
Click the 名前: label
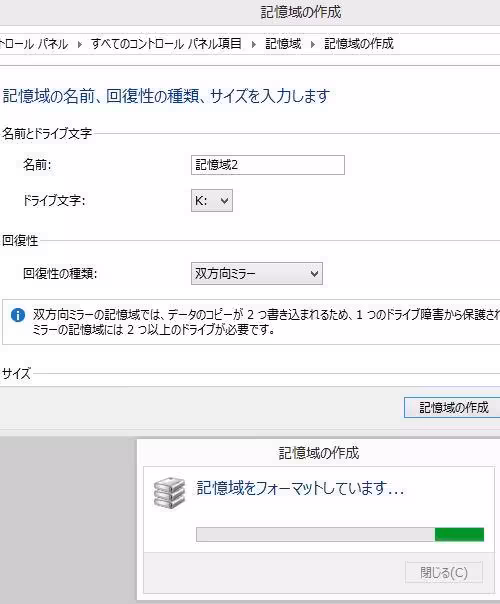click(x=37, y=165)
